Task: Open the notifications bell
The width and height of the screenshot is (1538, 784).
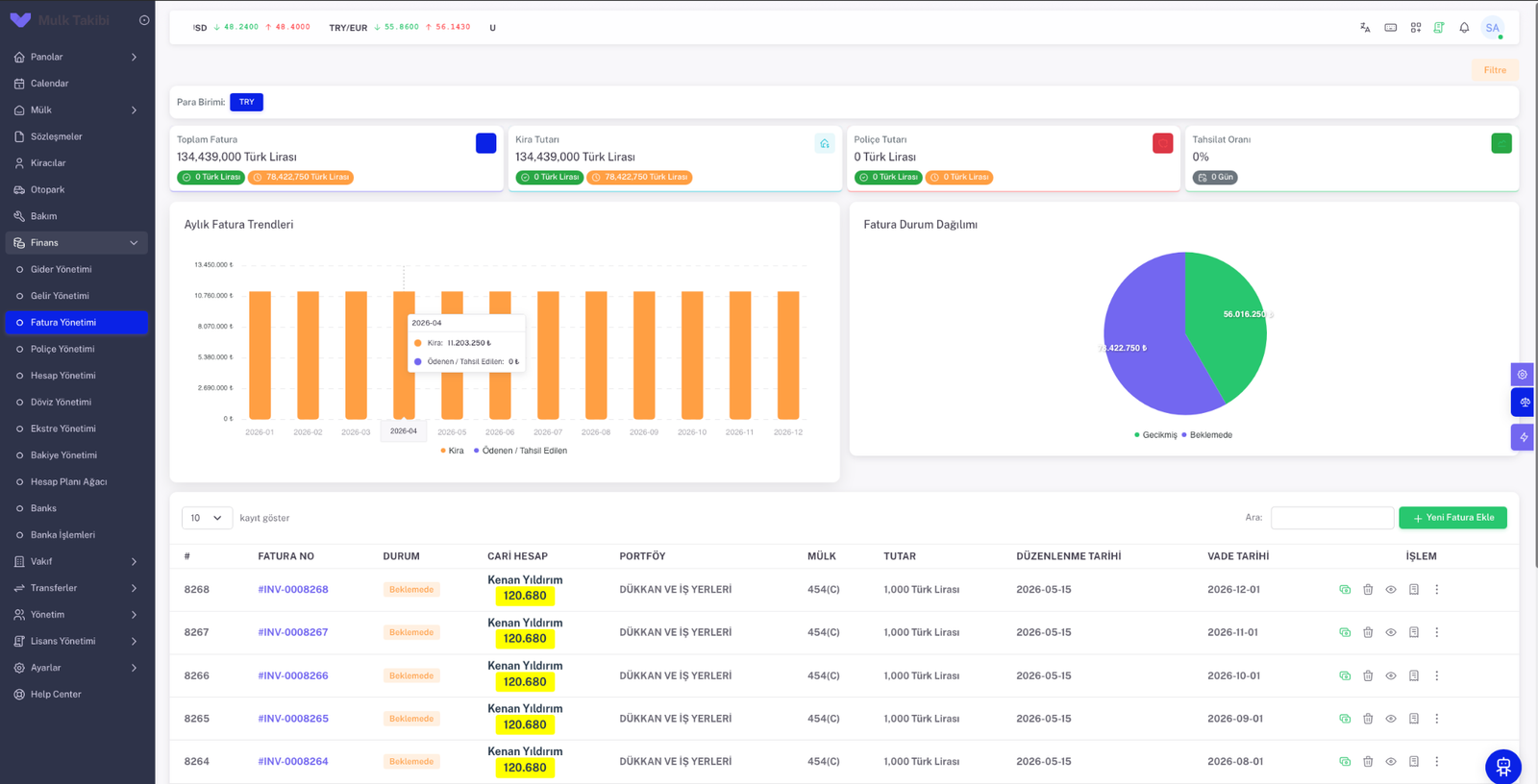Action: 1464,28
